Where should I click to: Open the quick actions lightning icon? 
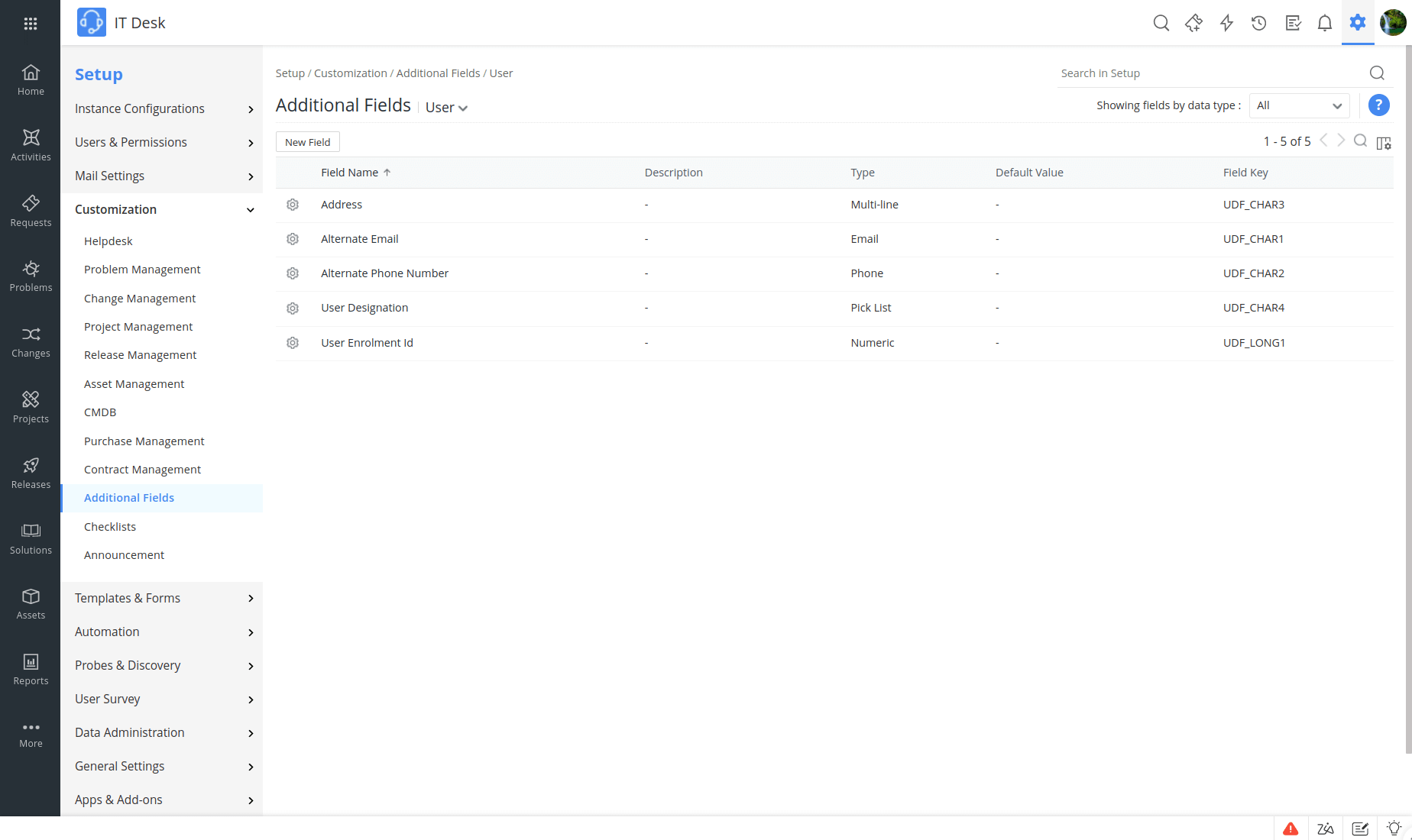point(1227,23)
